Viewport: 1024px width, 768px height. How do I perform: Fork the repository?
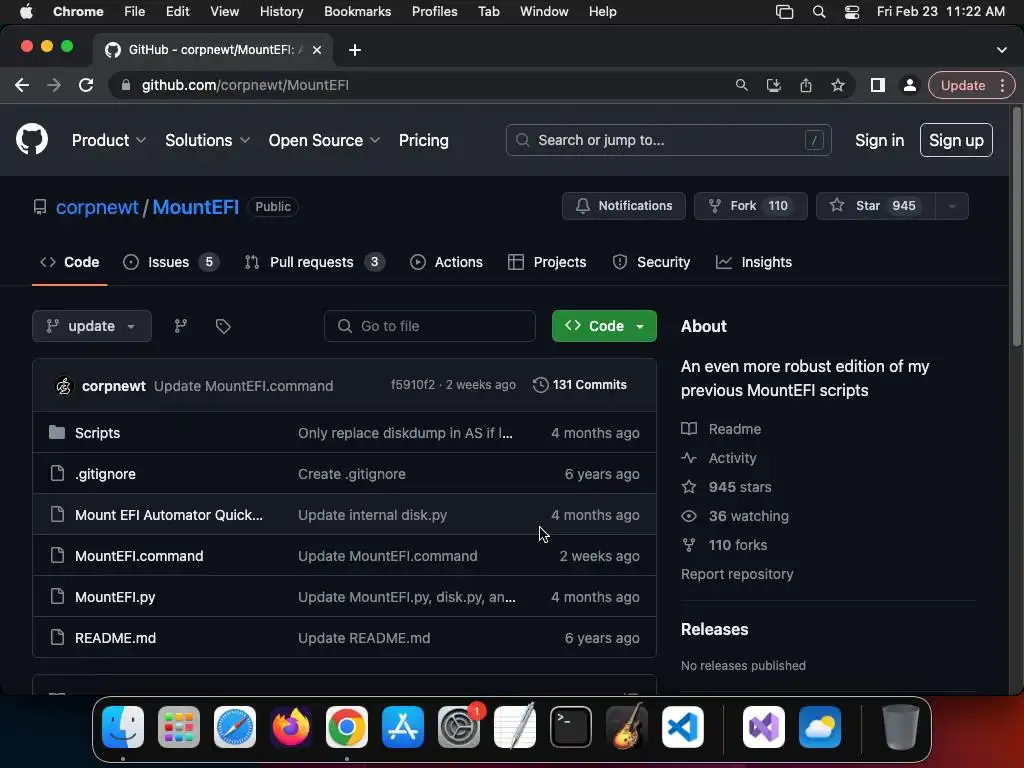(751, 206)
